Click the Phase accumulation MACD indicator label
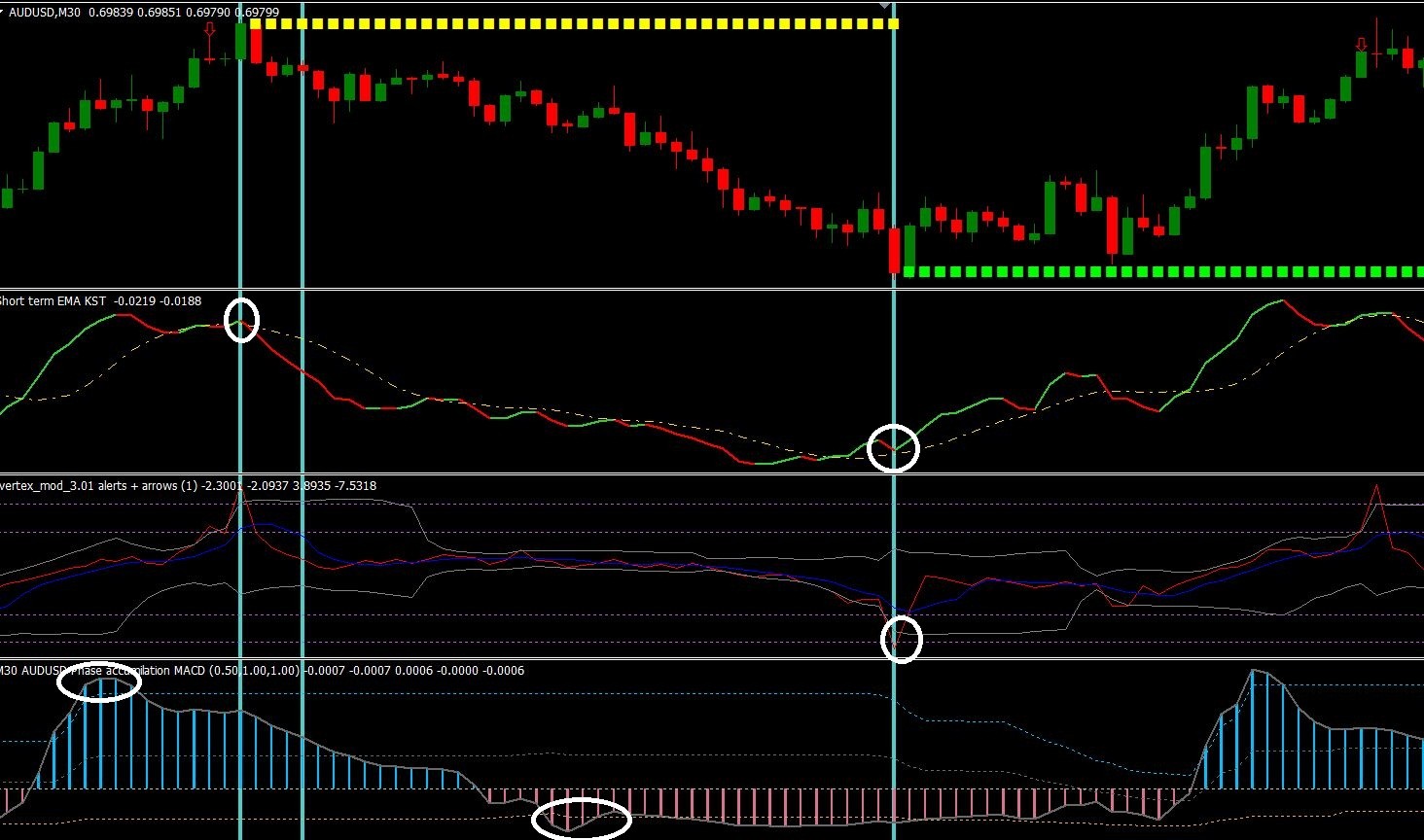1424x840 pixels. pos(137,671)
